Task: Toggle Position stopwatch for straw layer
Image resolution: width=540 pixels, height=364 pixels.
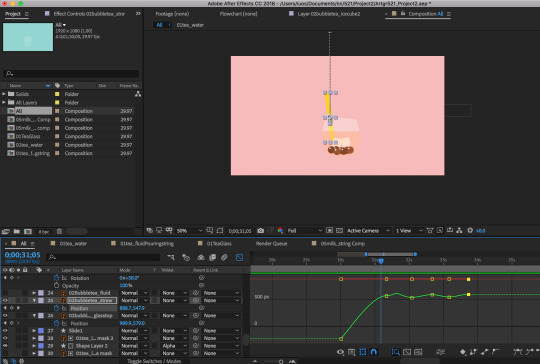Action: click(x=56, y=308)
